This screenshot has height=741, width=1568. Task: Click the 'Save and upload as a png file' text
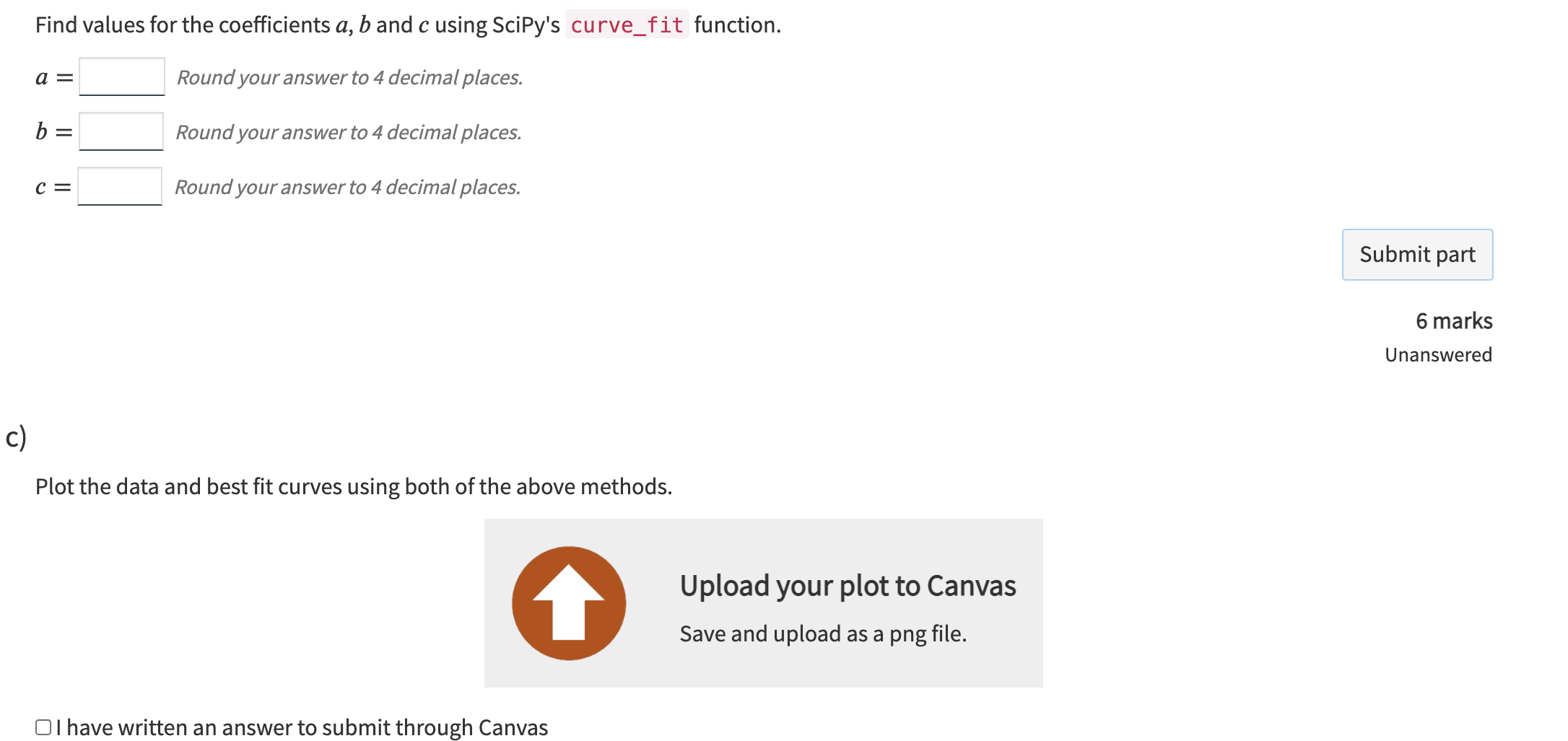click(x=823, y=633)
